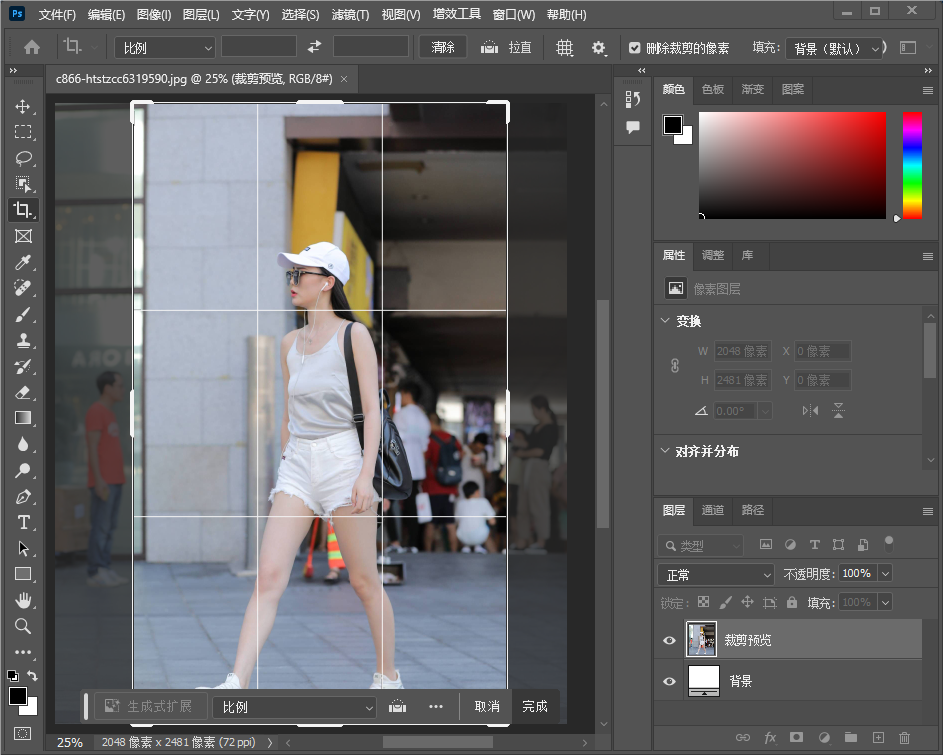This screenshot has width=943, height=755.
Task: Click the 清除 button
Action: [443, 47]
